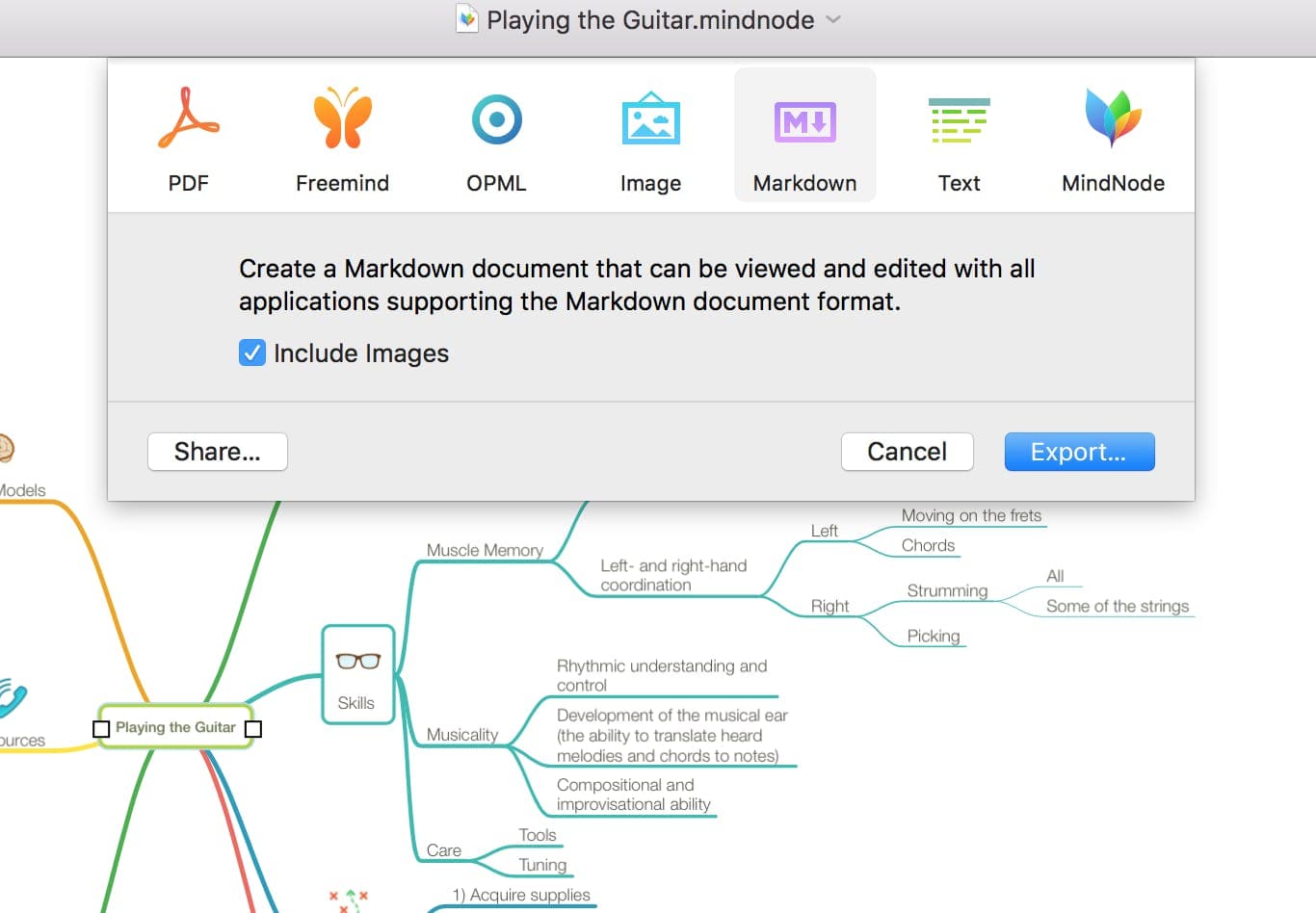The height and width of the screenshot is (913, 1316).
Task: Open the Share options
Action: click(217, 452)
